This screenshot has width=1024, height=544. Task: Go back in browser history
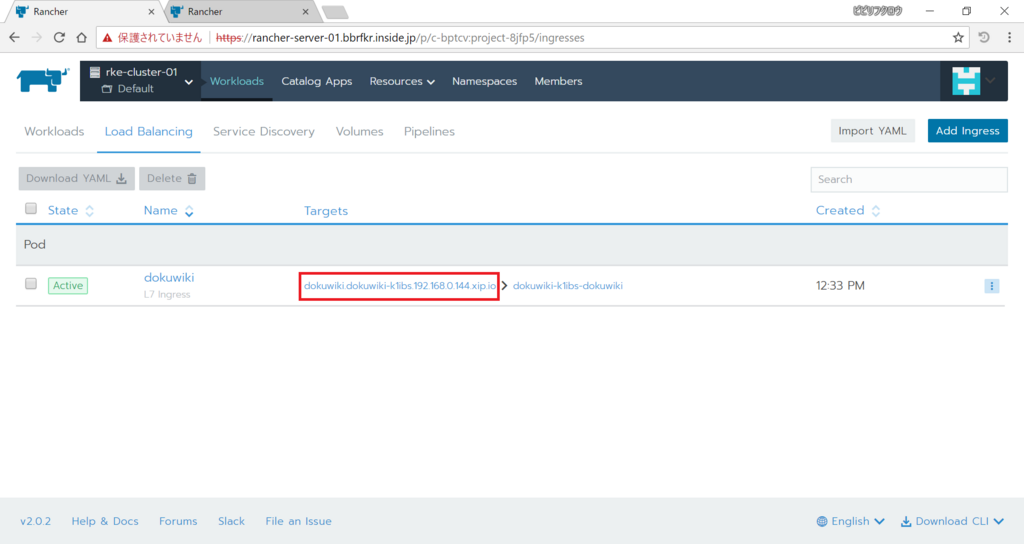pyautogui.click(x=14, y=38)
